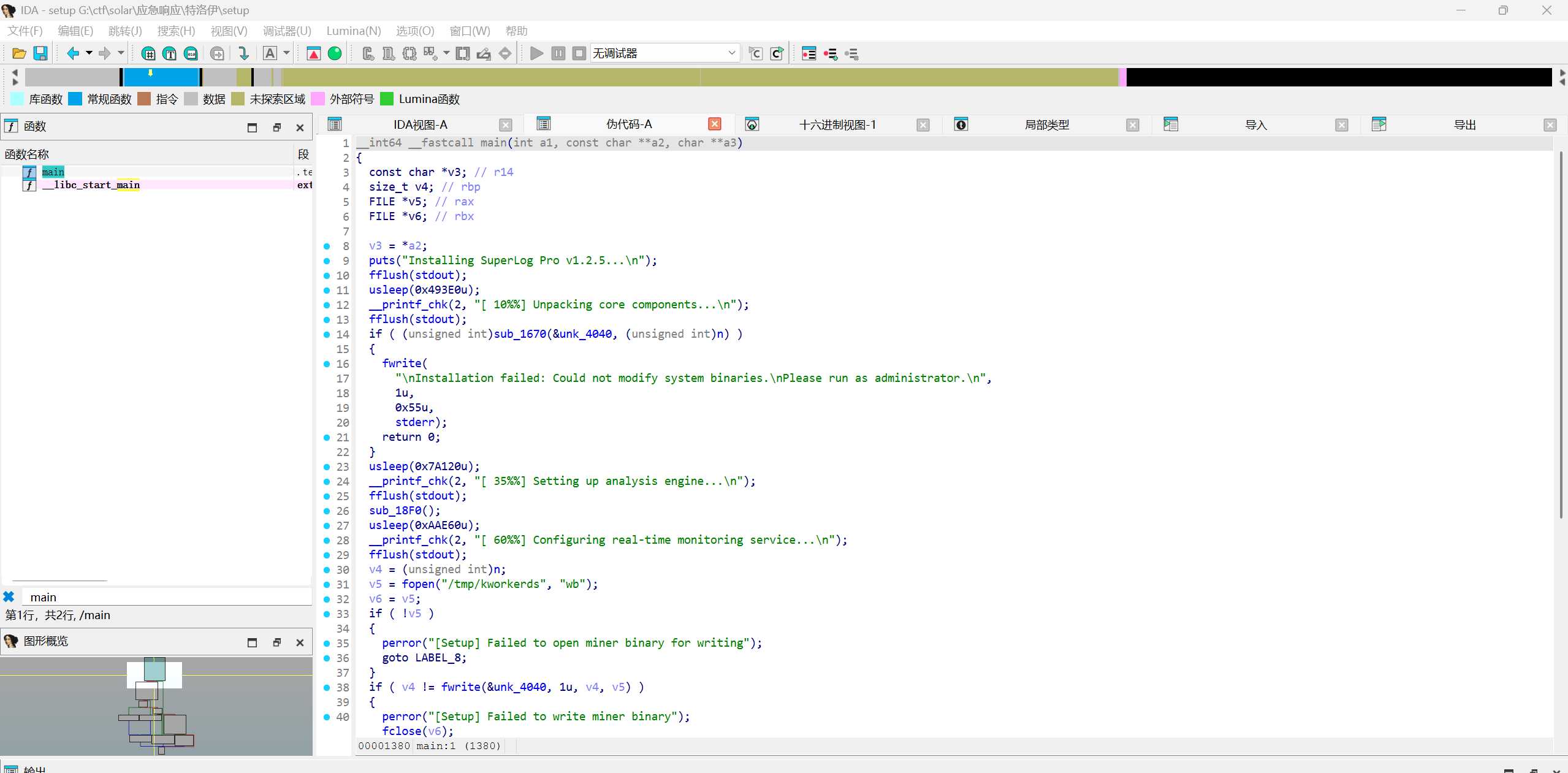
Task: Expand the dropdown arrow next to 'A' icon
Action: (x=286, y=53)
